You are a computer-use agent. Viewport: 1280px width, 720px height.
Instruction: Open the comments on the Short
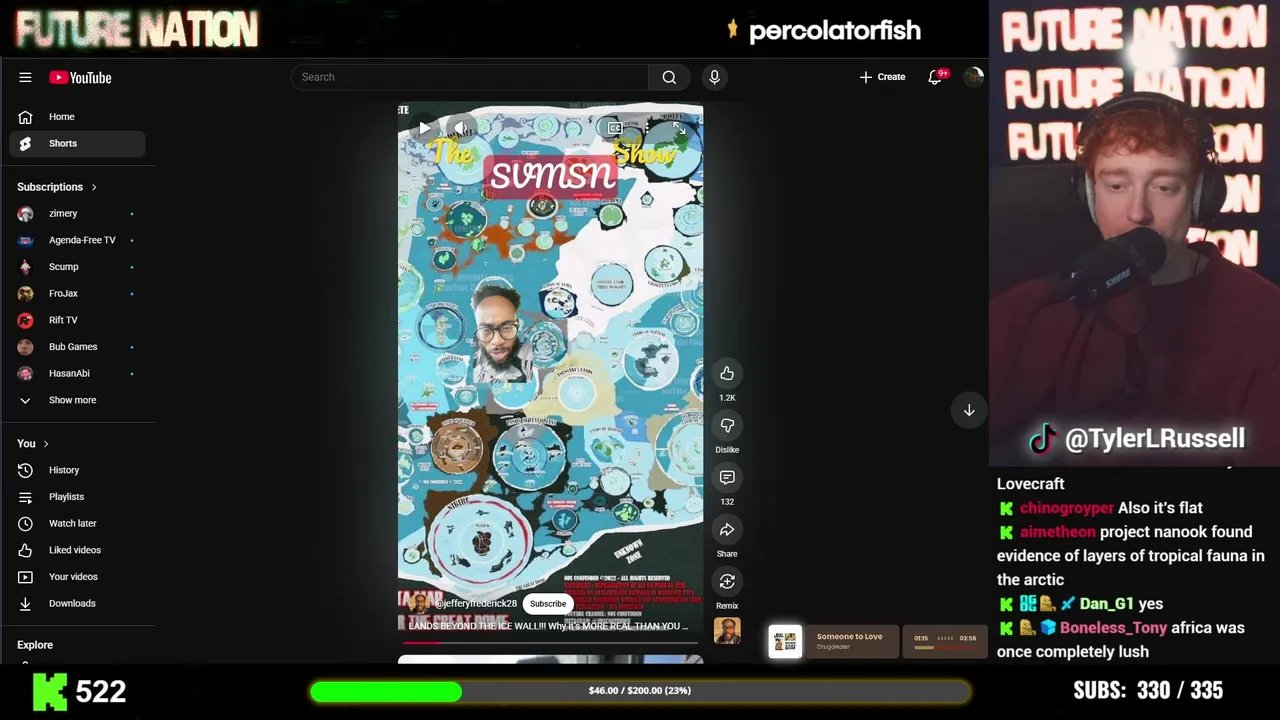[x=727, y=477]
